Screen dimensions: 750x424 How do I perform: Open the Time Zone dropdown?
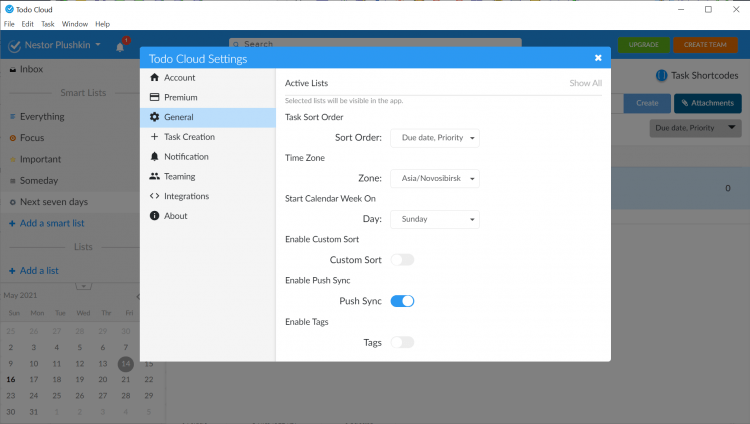click(x=435, y=179)
